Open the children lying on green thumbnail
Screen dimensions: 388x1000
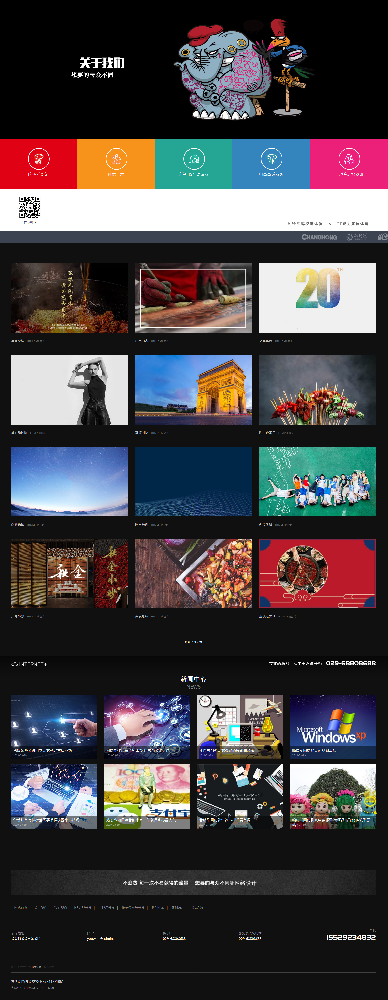317,482
